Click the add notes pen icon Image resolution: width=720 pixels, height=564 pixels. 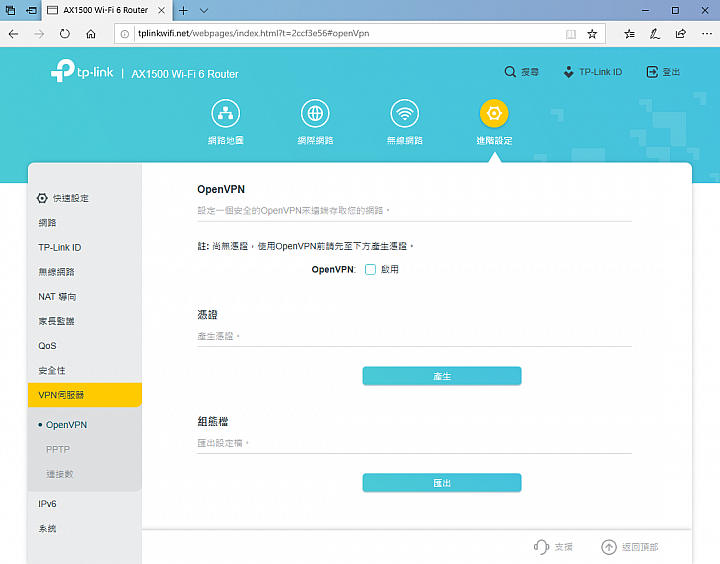[x=655, y=34]
